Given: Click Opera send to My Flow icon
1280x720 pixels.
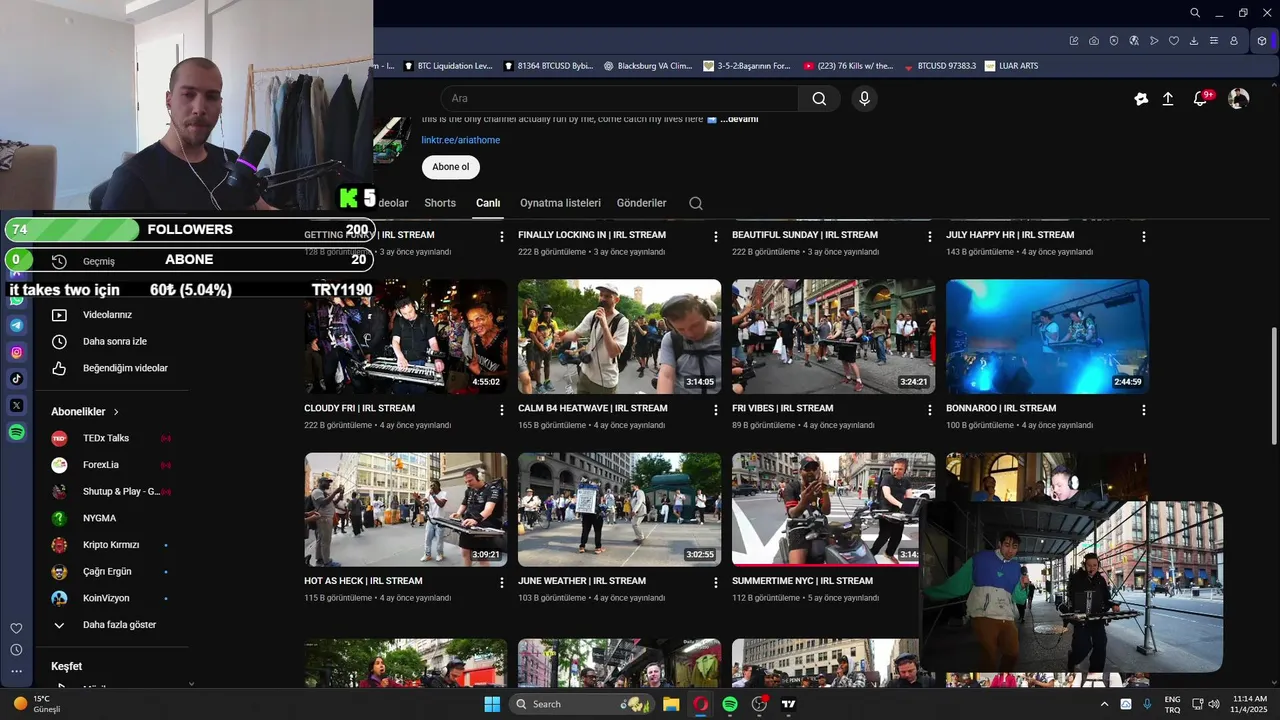Looking at the screenshot, I should 1154,41.
